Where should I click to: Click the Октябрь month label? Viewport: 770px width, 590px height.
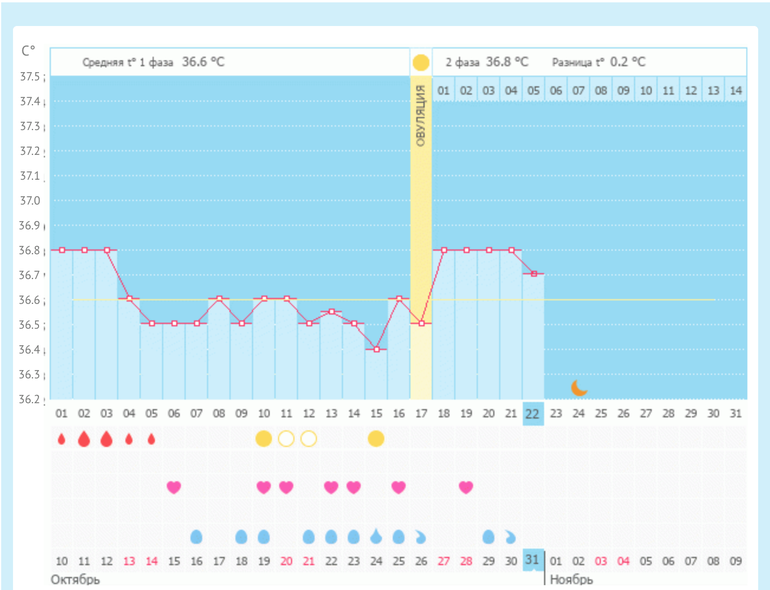73,579
